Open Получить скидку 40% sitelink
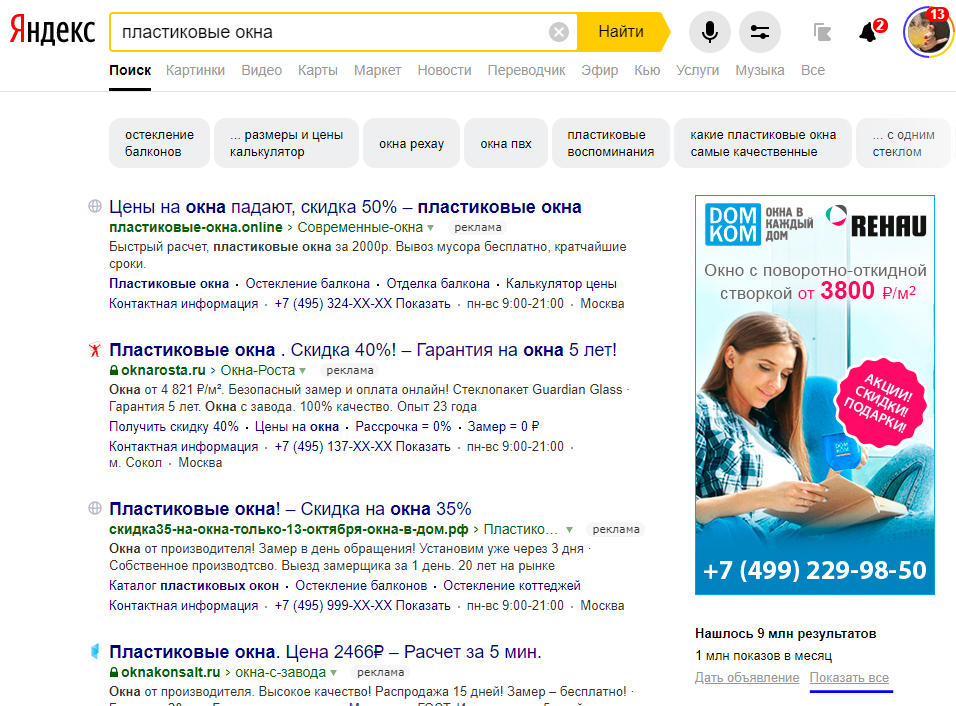The image size is (956, 706). coord(174,426)
